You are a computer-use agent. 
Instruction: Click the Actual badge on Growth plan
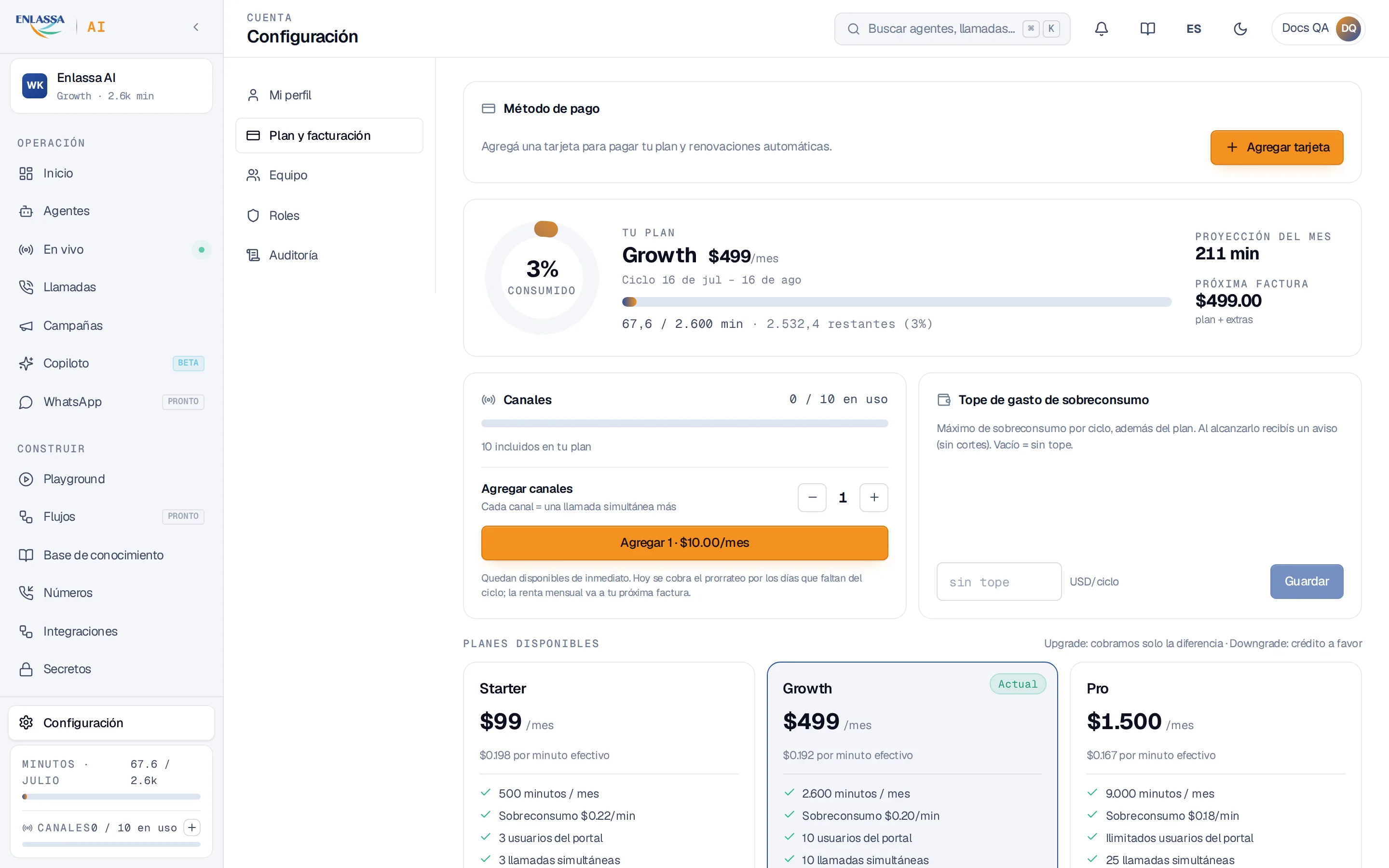tap(1017, 684)
